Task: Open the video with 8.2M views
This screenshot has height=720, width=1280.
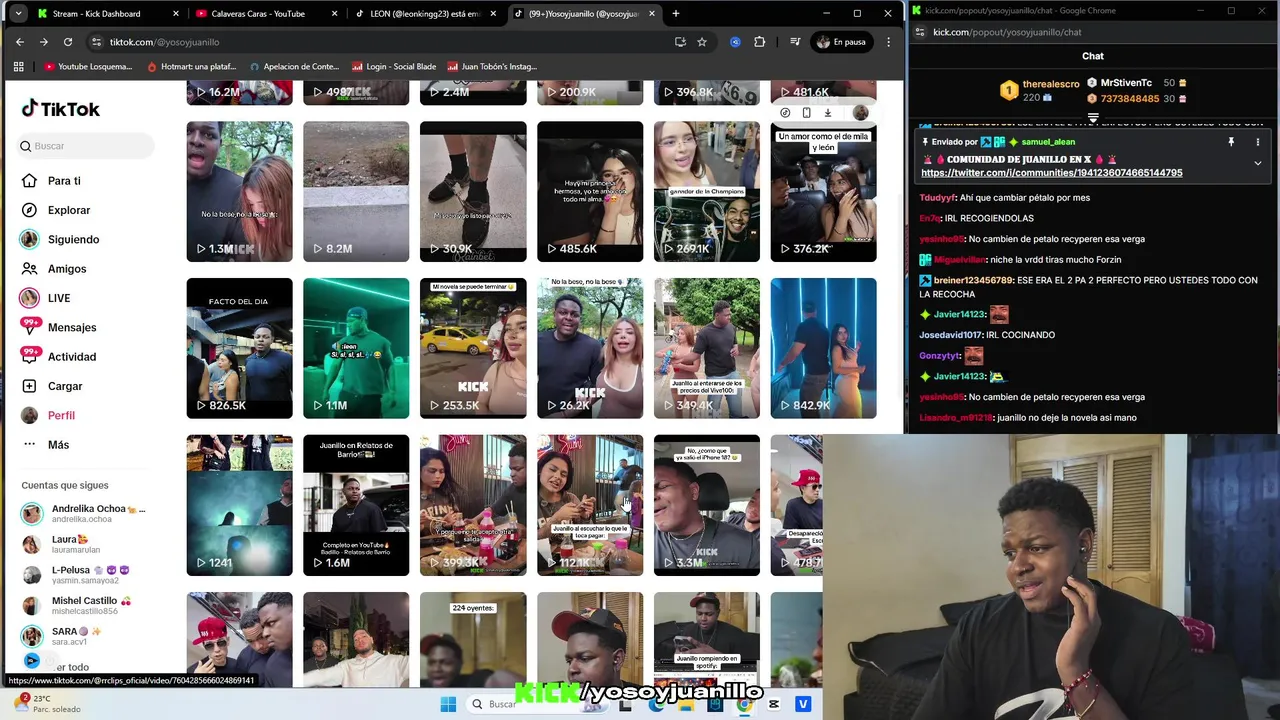Action: pos(356,192)
